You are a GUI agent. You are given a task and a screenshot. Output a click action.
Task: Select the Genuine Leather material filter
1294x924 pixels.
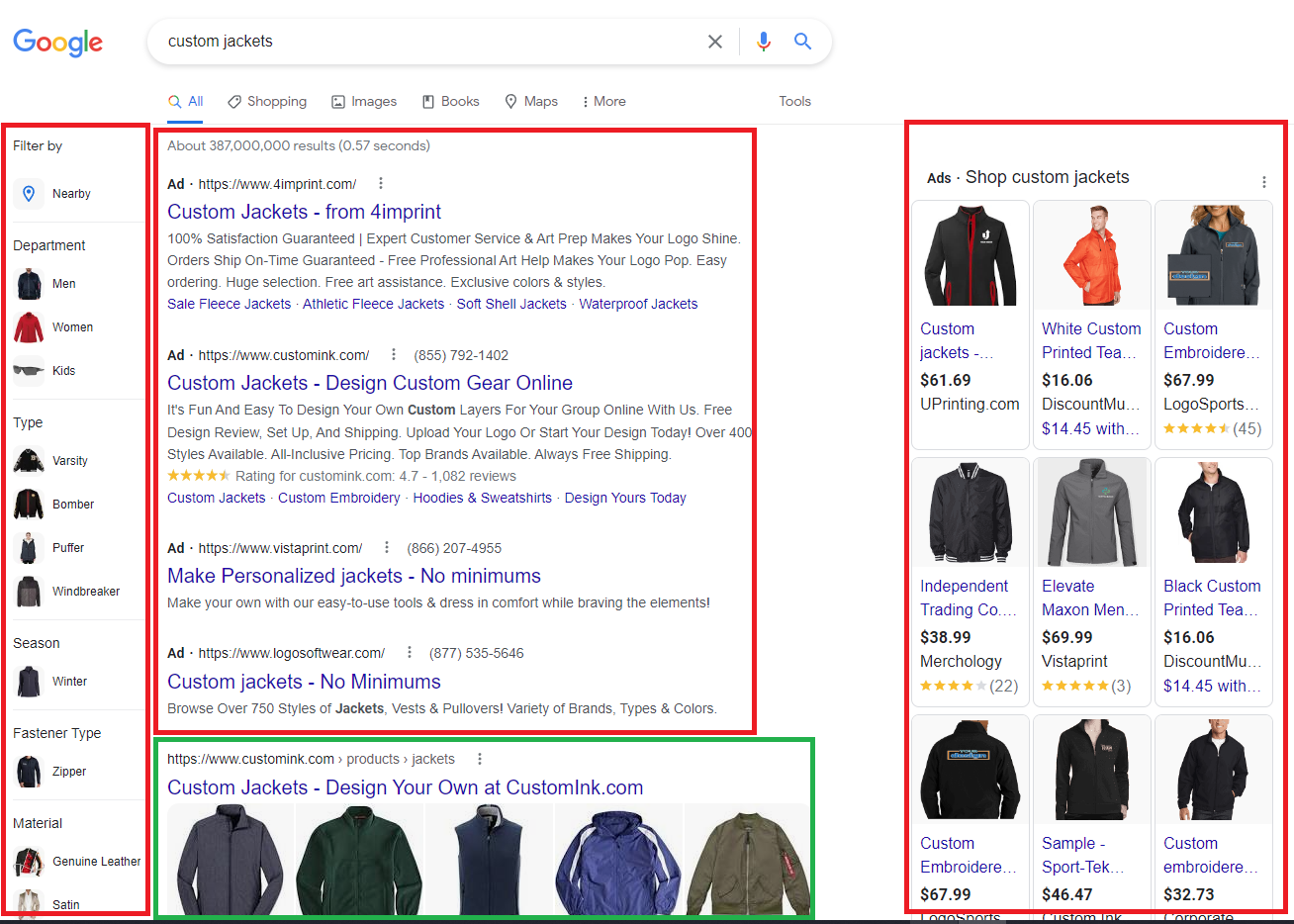pos(77,862)
